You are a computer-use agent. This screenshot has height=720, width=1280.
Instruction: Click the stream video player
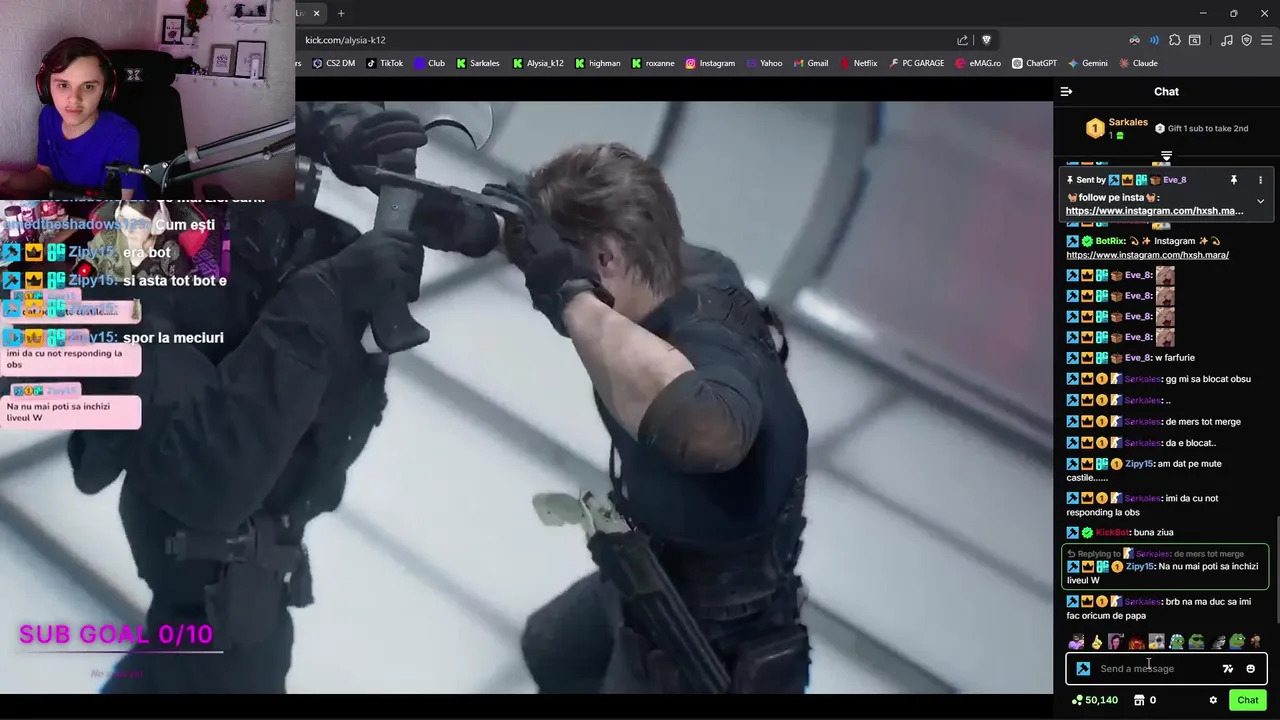pyautogui.click(x=526, y=397)
